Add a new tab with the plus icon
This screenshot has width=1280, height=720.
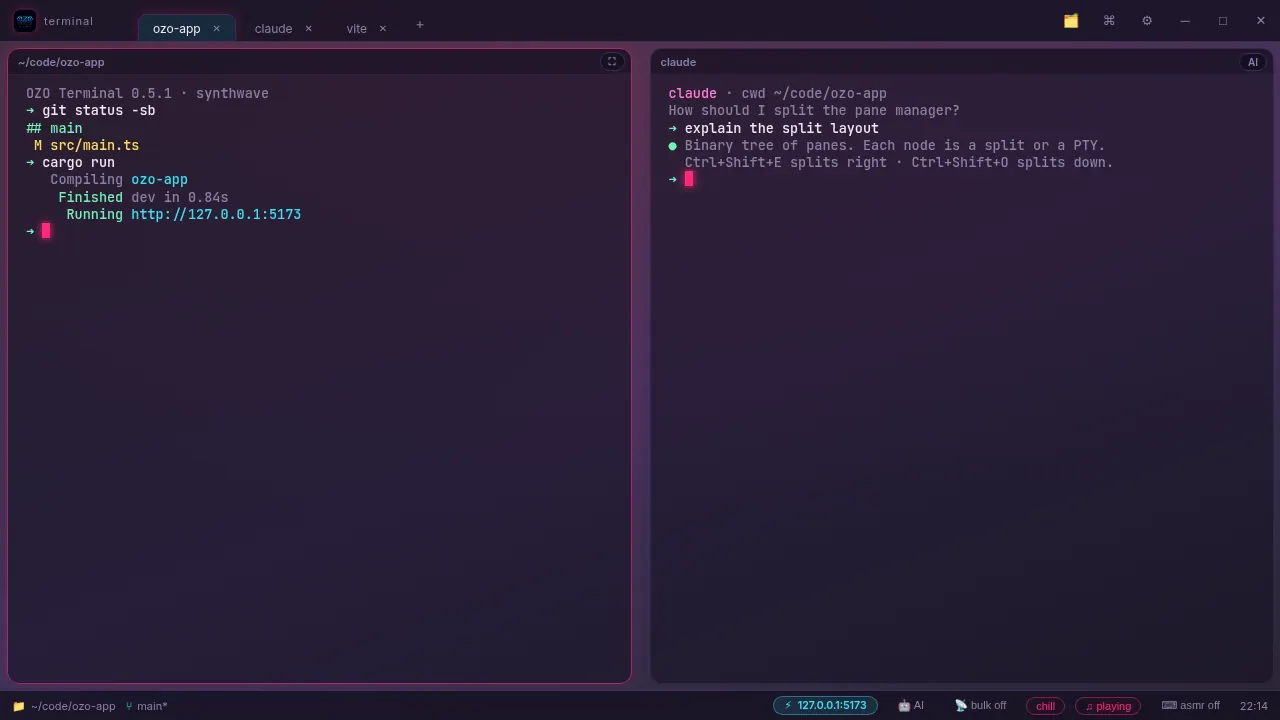[420, 25]
